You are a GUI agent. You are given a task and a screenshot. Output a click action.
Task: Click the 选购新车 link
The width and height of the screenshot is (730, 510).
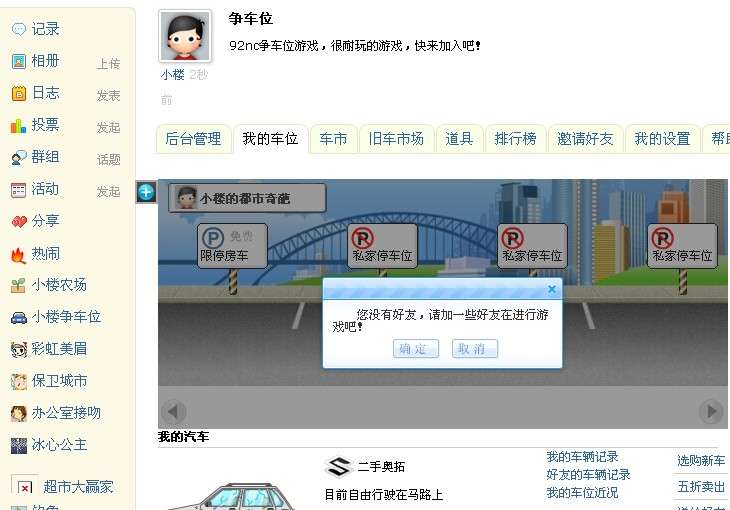tap(701, 461)
